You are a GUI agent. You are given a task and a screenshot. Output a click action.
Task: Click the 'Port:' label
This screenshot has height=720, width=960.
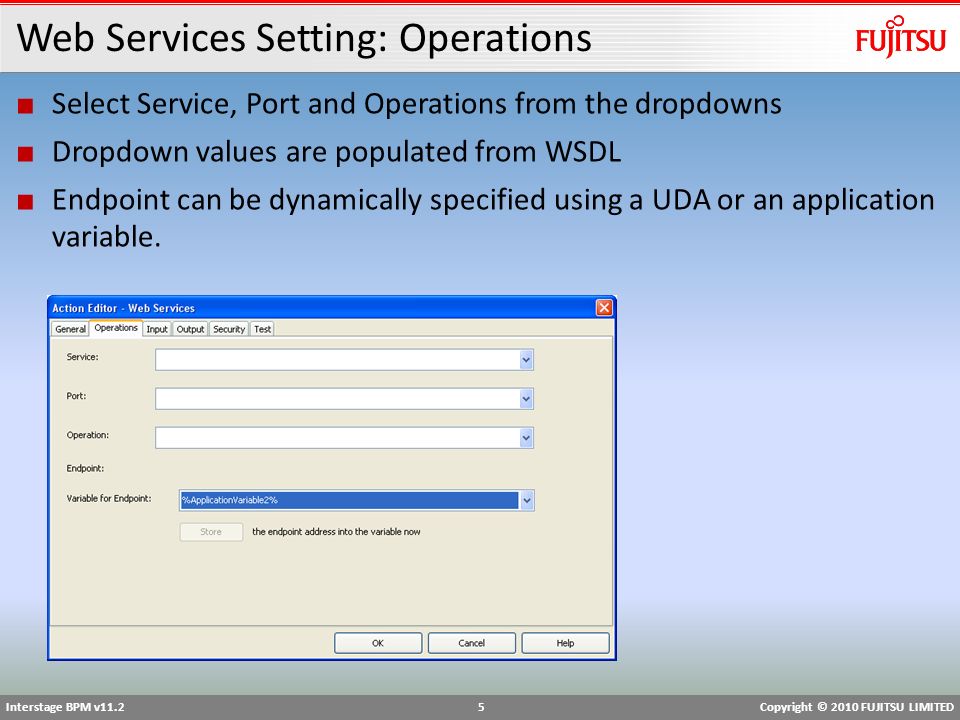pyautogui.click(x=77, y=396)
